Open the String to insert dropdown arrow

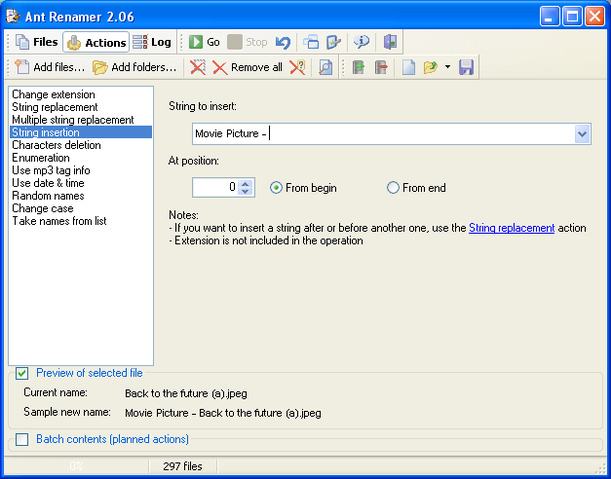pos(582,134)
